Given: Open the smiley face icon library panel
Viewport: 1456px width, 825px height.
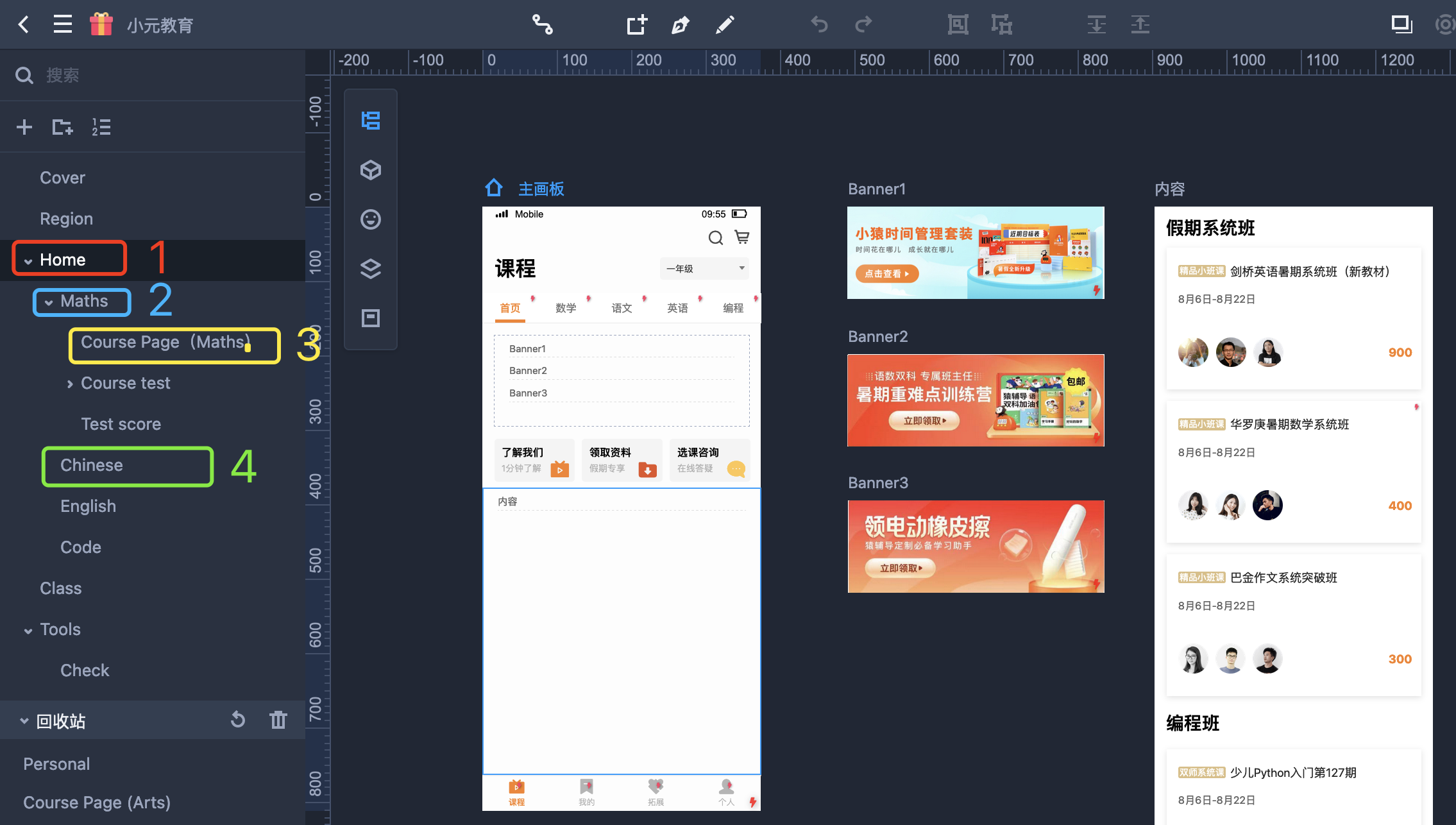Looking at the screenshot, I should click(371, 219).
